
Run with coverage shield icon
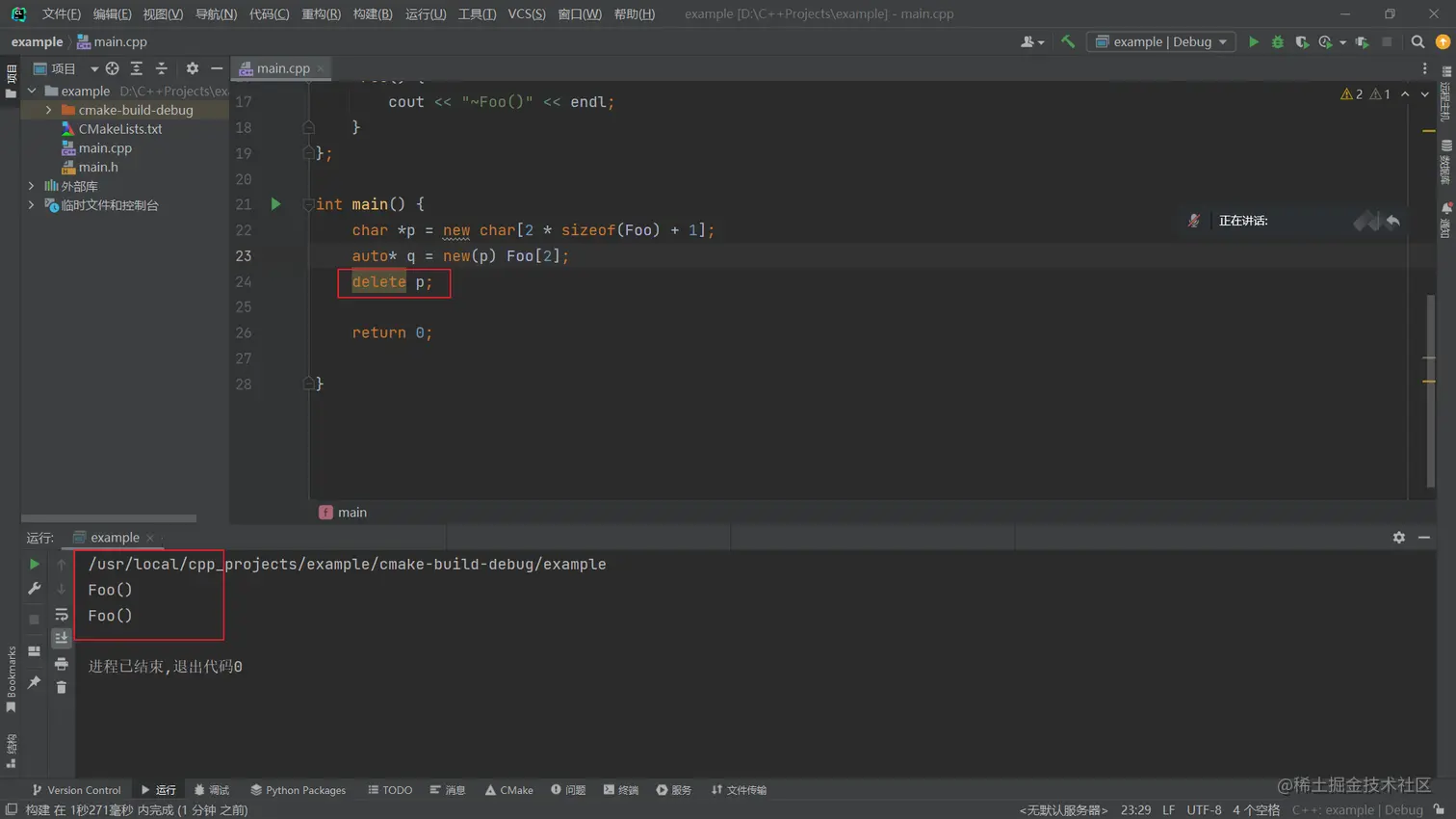coord(1302,41)
